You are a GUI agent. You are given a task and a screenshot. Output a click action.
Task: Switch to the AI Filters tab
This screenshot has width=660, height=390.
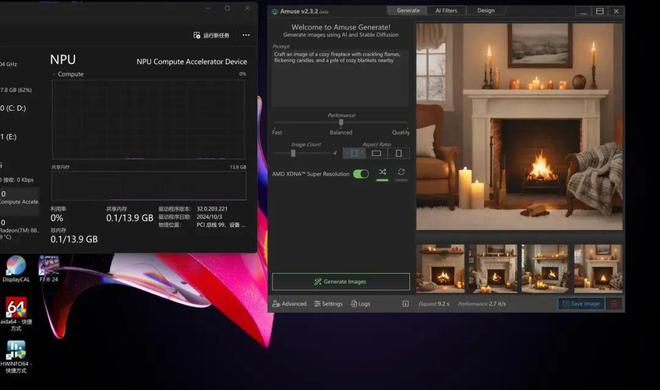[446, 11]
